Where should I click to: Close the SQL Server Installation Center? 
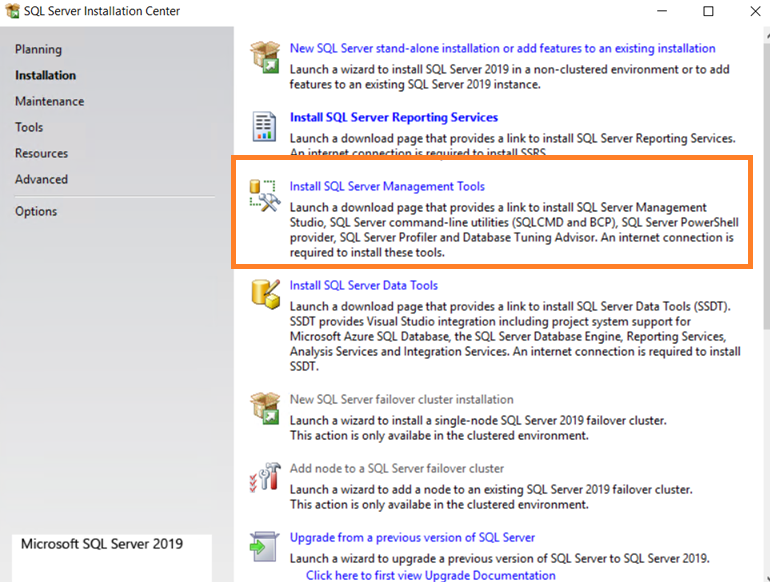755,11
